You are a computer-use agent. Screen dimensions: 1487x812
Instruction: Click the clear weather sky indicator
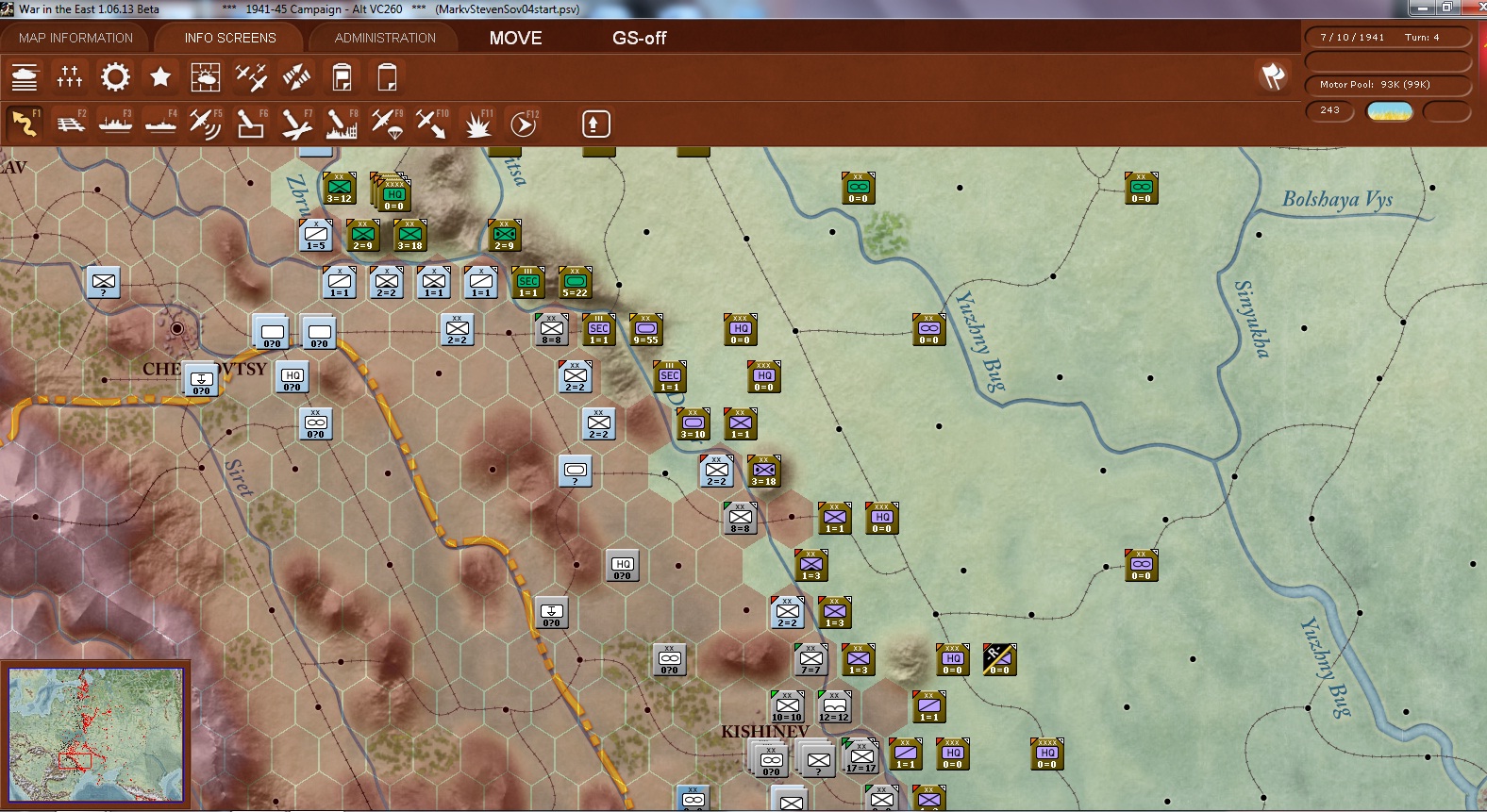pyautogui.click(x=1390, y=111)
